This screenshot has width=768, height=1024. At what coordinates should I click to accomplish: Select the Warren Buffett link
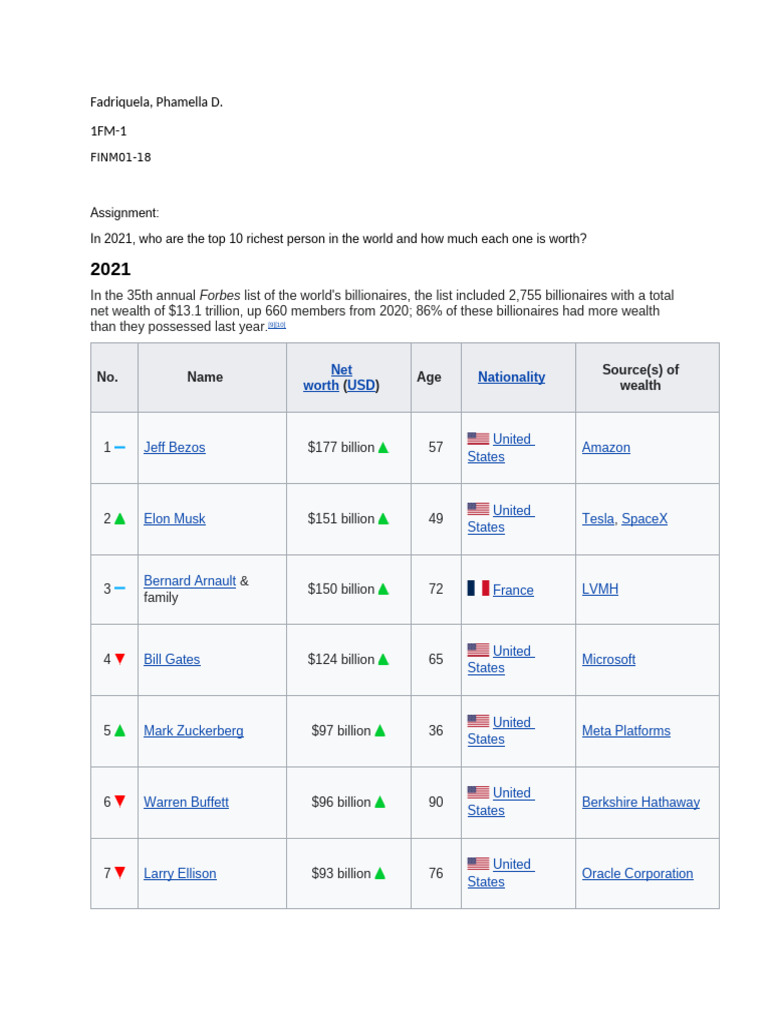pos(186,802)
